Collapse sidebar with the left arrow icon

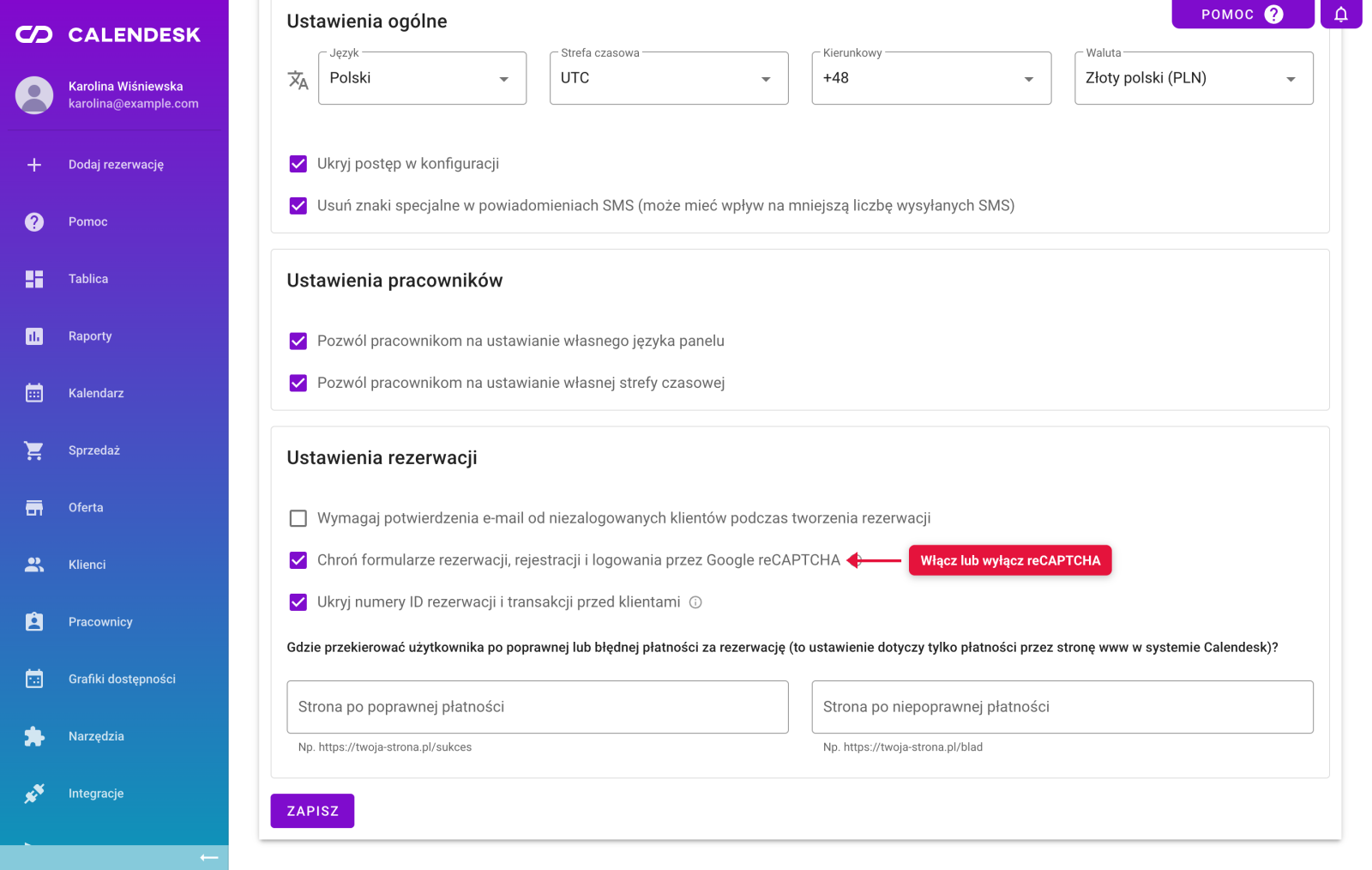point(209,857)
